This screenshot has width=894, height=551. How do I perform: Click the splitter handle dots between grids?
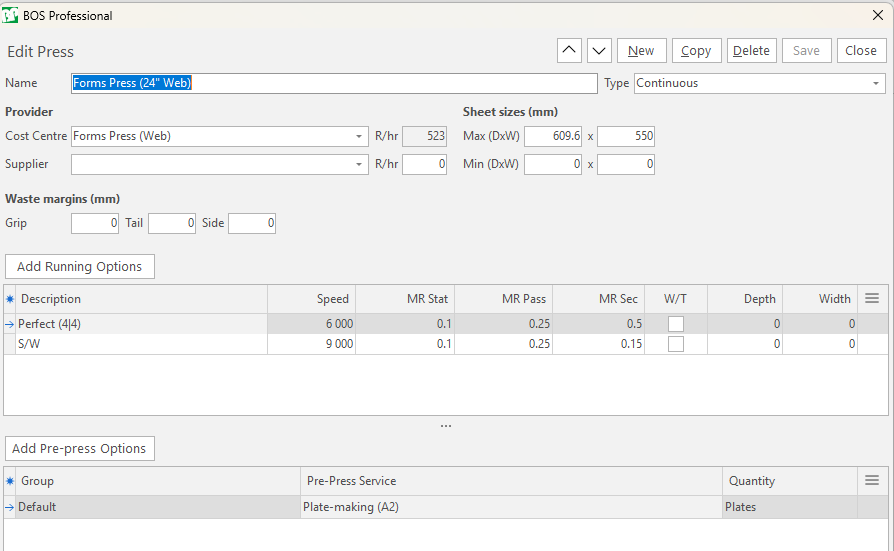pyautogui.click(x=446, y=426)
